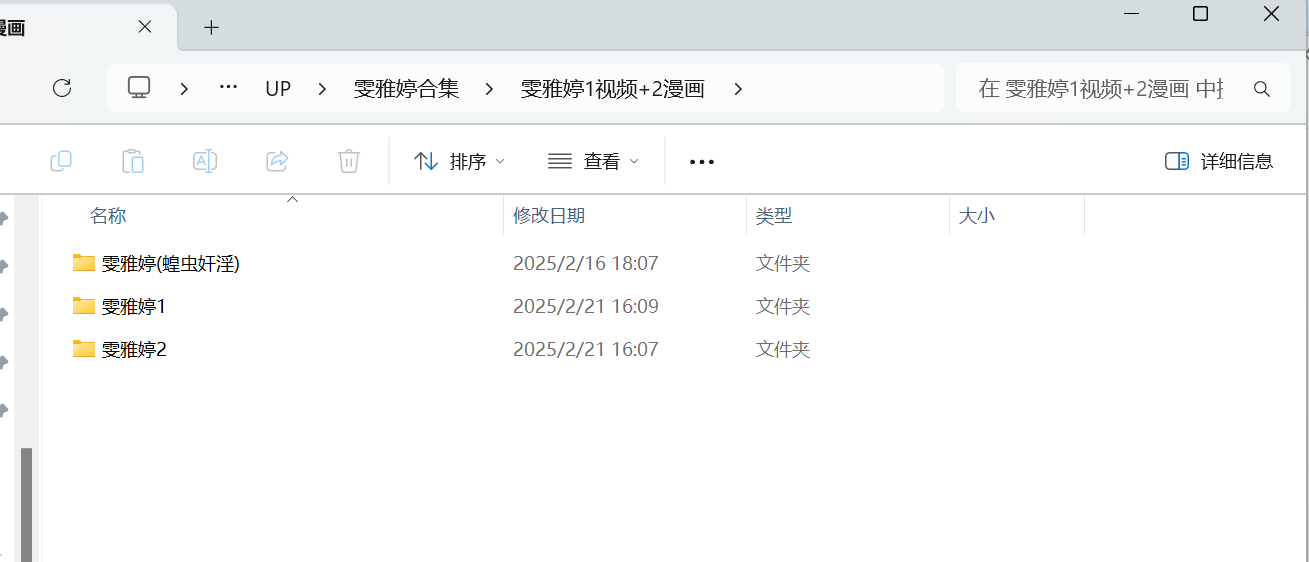The width and height of the screenshot is (1309, 562).
Task: Click the This PC monitor icon in address bar
Action: pos(139,88)
